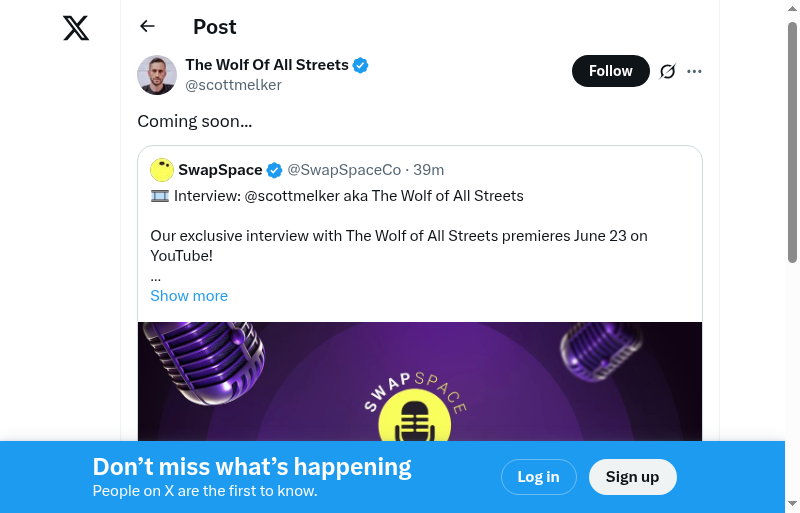Click the SwapSpace account name
The height and width of the screenshot is (513, 800).
click(x=220, y=170)
